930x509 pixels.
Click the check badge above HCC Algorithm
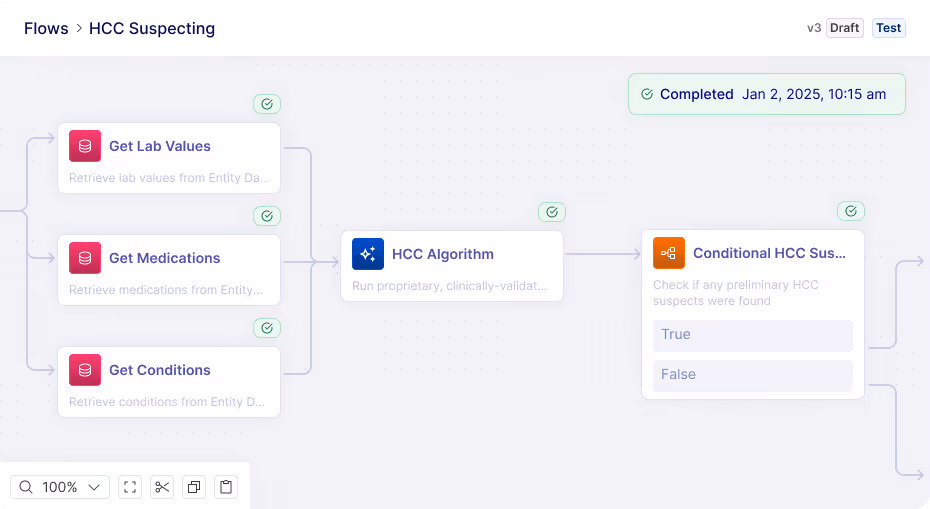pos(552,212)
